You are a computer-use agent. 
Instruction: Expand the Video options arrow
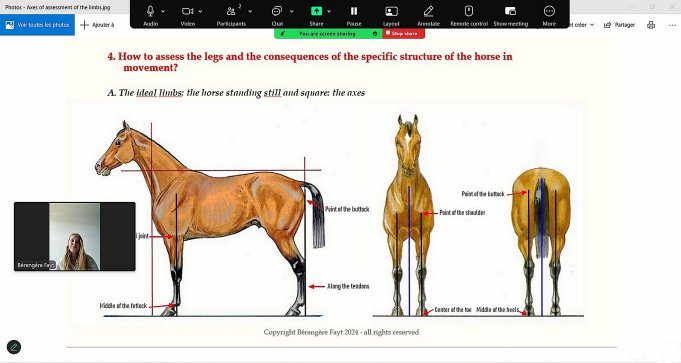coord(200,11)
